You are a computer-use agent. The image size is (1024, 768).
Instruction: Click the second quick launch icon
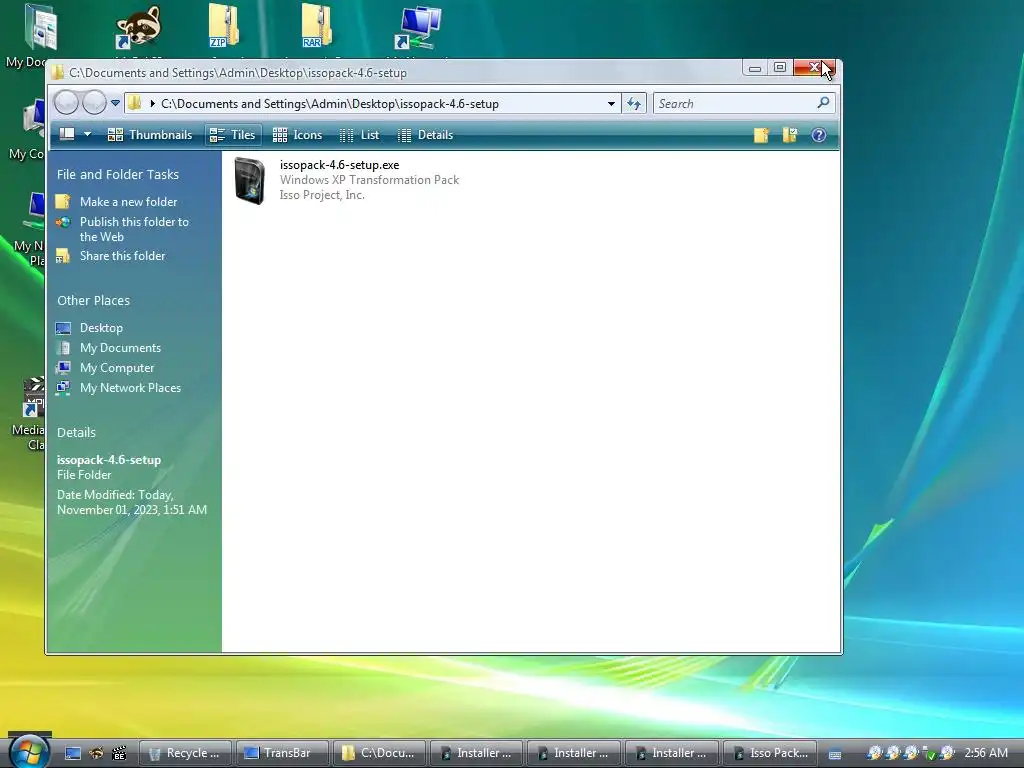(96, 754)
